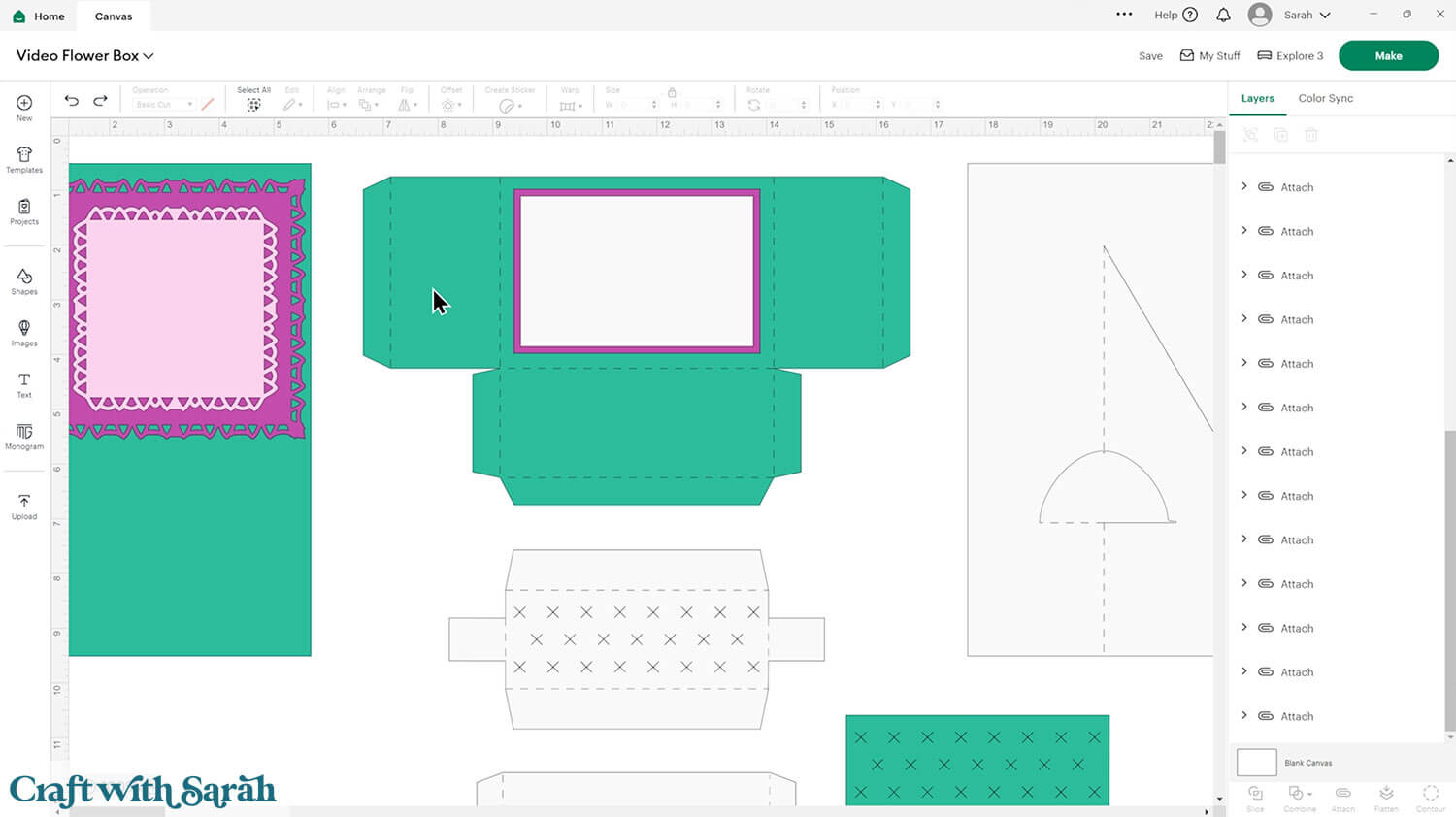Open the Edit dropdown in the toolbar
Screen dimensions: 1456x817
[292, 104]
